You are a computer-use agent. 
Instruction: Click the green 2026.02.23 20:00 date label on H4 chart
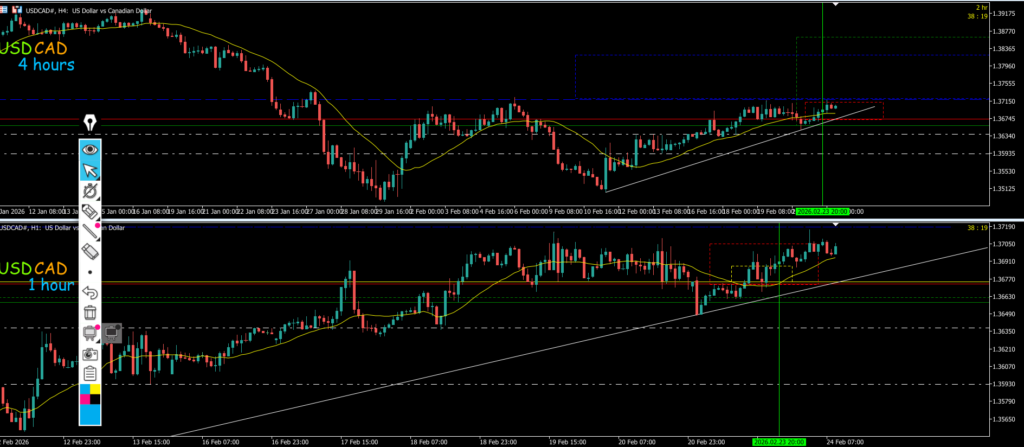(x=822, y=212)
